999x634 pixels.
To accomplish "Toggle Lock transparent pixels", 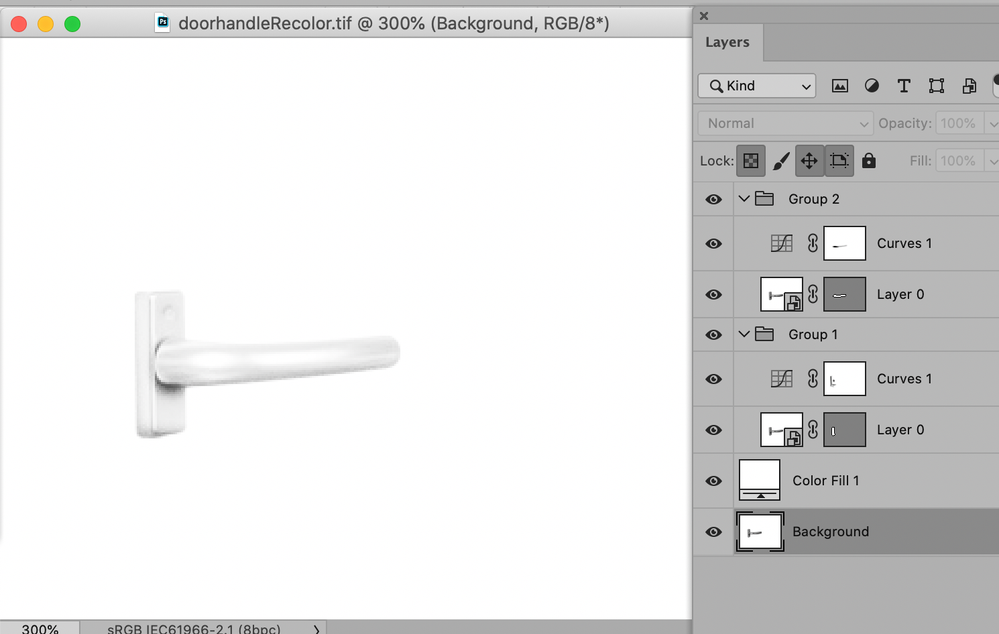I will [751, 160].
